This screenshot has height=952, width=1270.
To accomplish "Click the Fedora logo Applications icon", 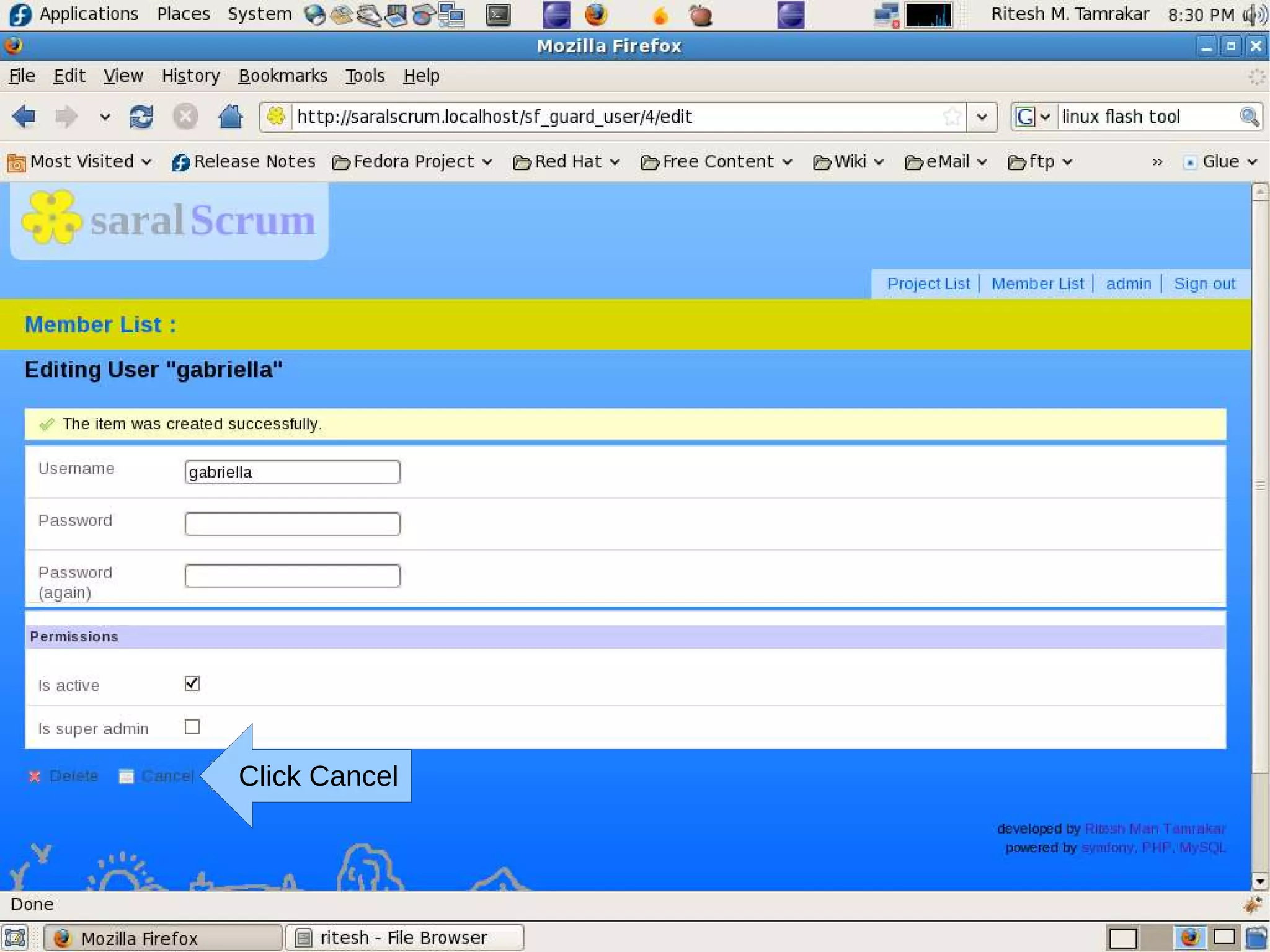I will click(x=20, y=15).
